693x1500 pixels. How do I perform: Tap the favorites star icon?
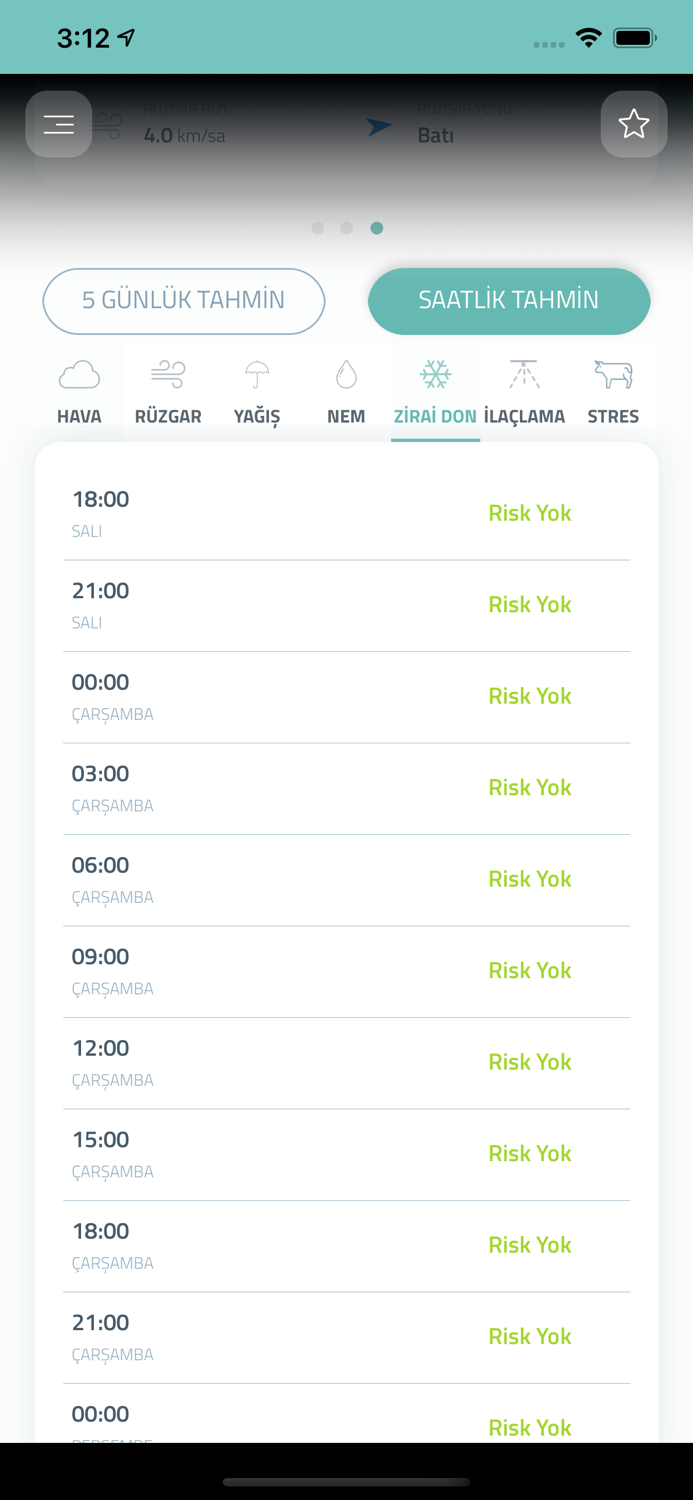[634, 124]
